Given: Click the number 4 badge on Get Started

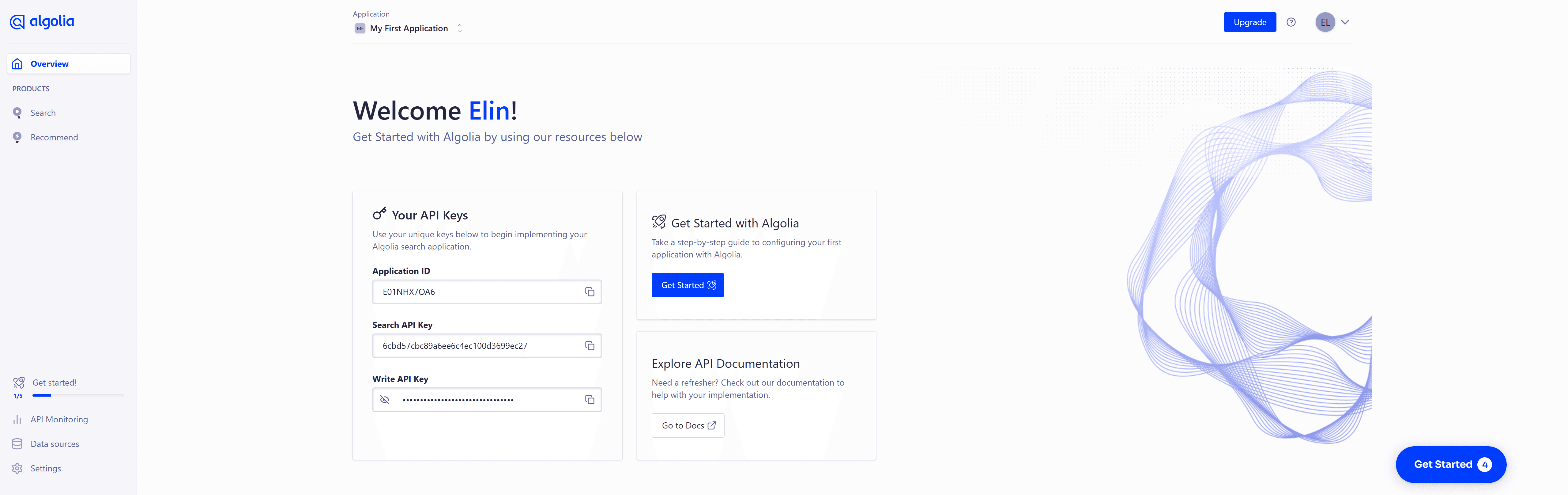Looking at the screenshot, I should [1485, 465].
